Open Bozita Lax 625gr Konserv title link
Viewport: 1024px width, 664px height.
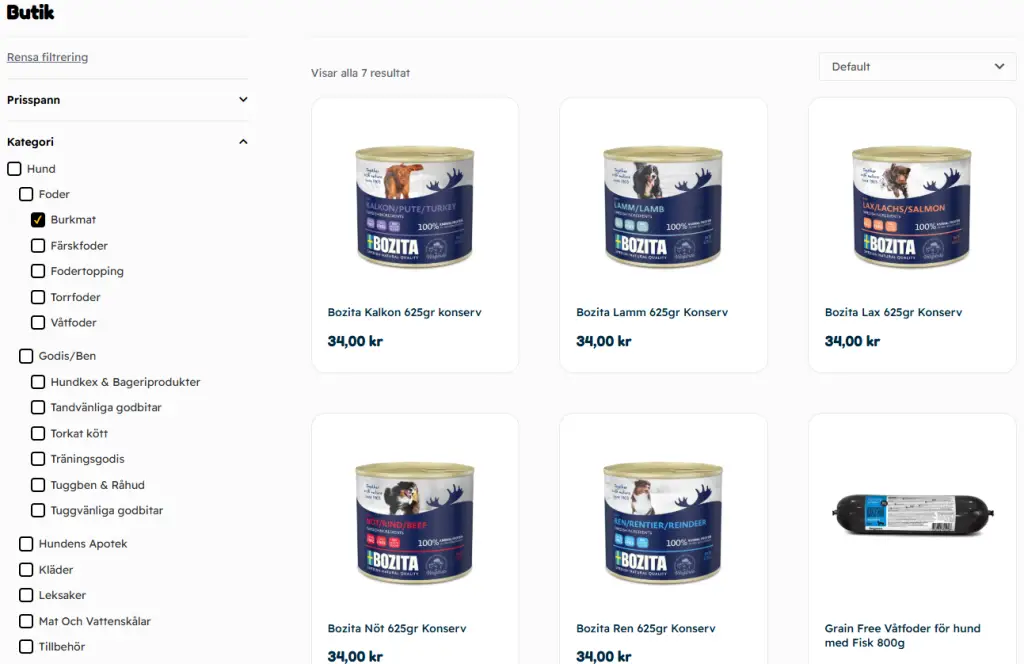pyautogui.click(x=893, y=312)
